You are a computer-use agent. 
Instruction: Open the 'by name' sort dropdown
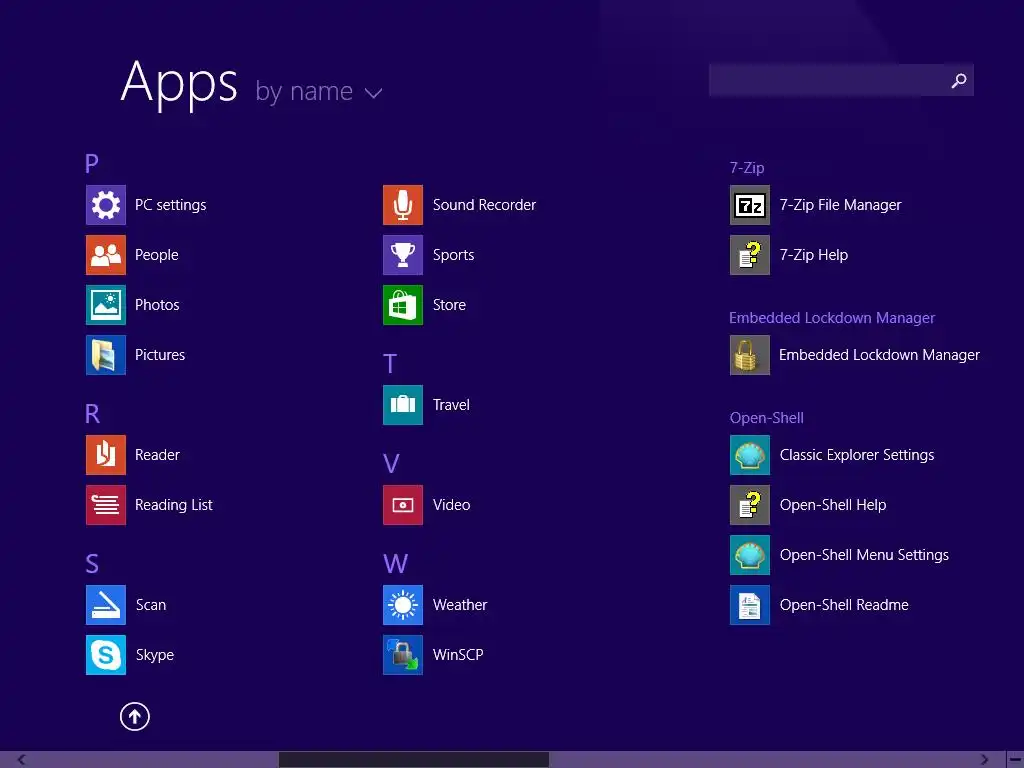click(x=318, y=91)
